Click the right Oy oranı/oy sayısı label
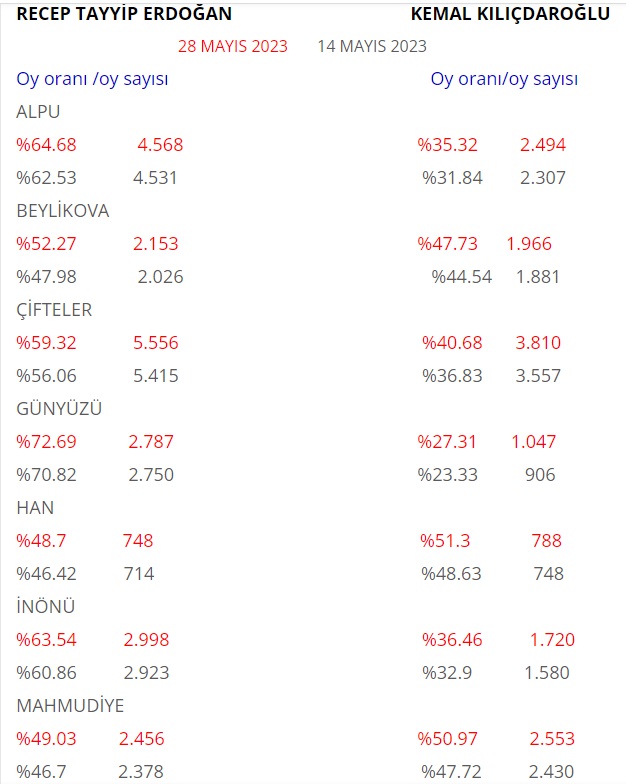This screenshot has height=784, width=626. (x=504, y=79)
